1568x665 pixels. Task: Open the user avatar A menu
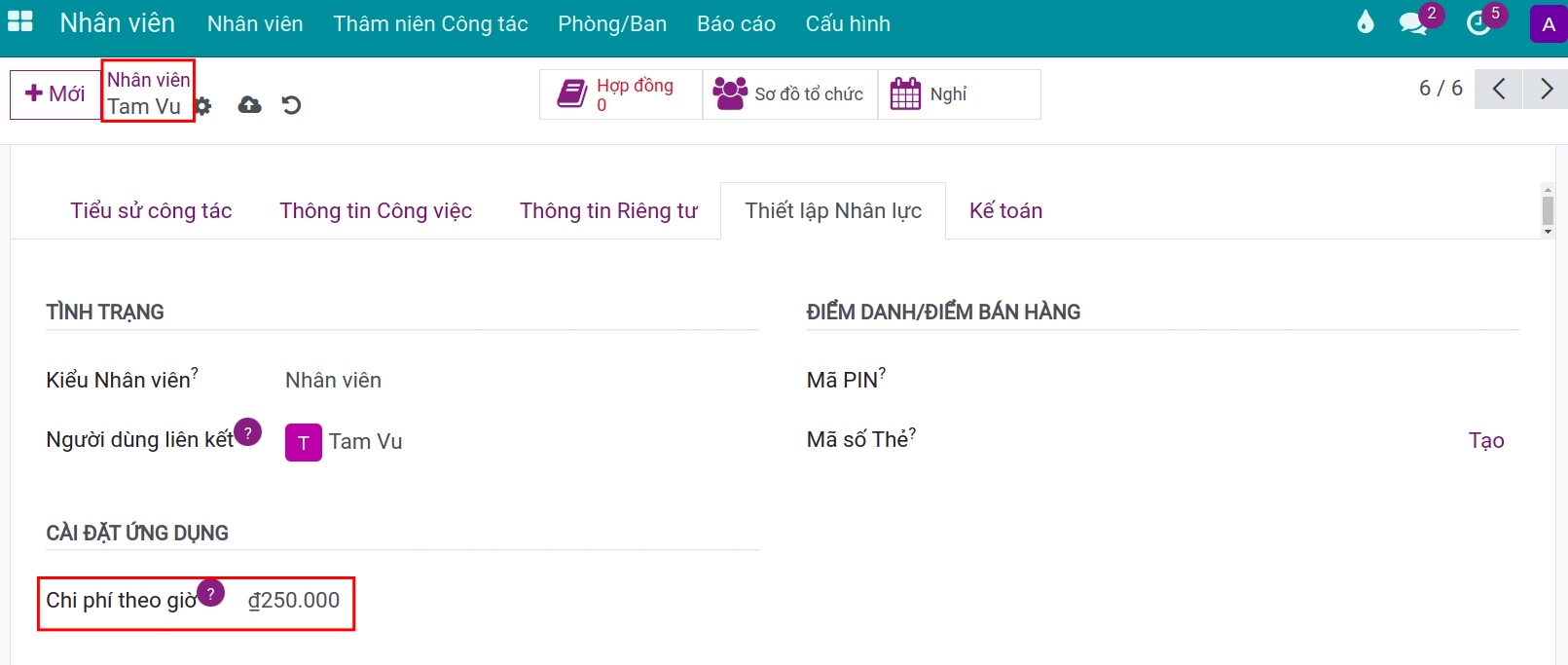[x=1549, y=24]
